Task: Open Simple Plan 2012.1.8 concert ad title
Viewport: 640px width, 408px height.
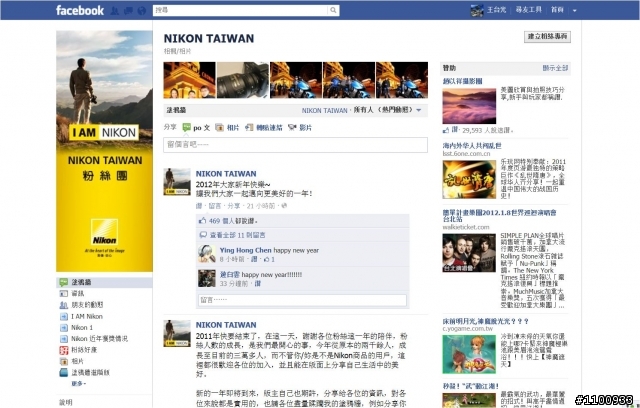Action: (x=500, y=215)
